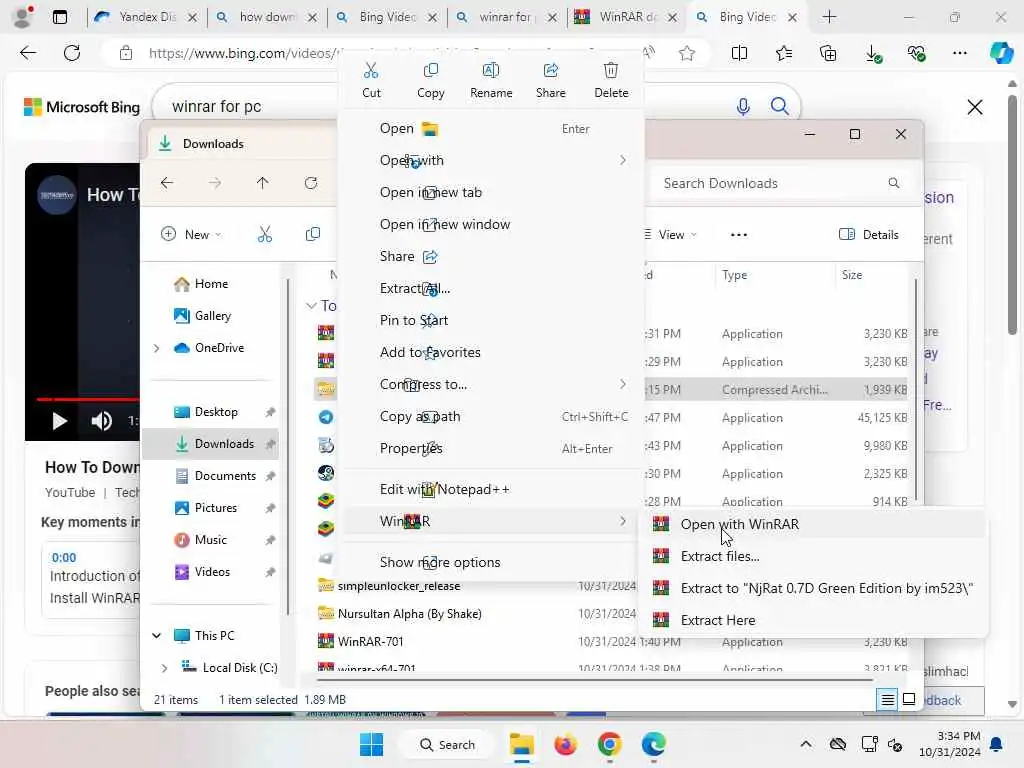
Task: Click the scissors Cut icon in Explorer toolbar
Action: tap(264, 234)
